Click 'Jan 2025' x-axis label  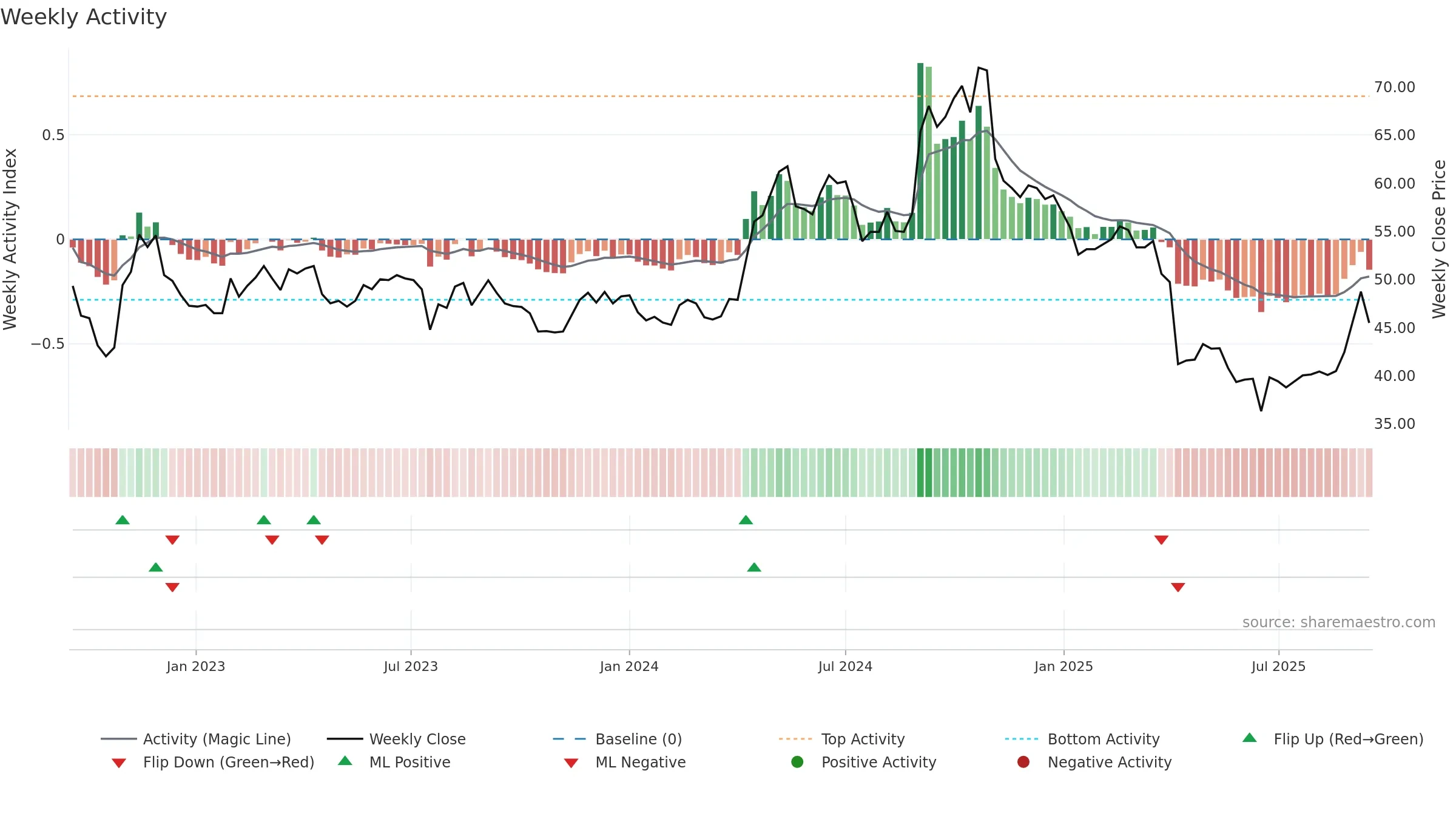(1063, 666)
